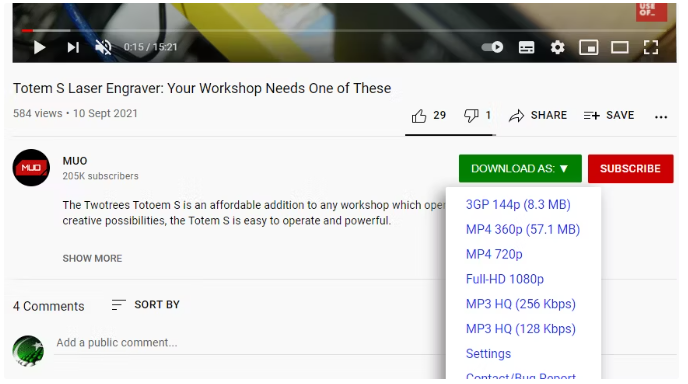Open Settings in download menu
The image size is (688, 384).
click(488, 354)
